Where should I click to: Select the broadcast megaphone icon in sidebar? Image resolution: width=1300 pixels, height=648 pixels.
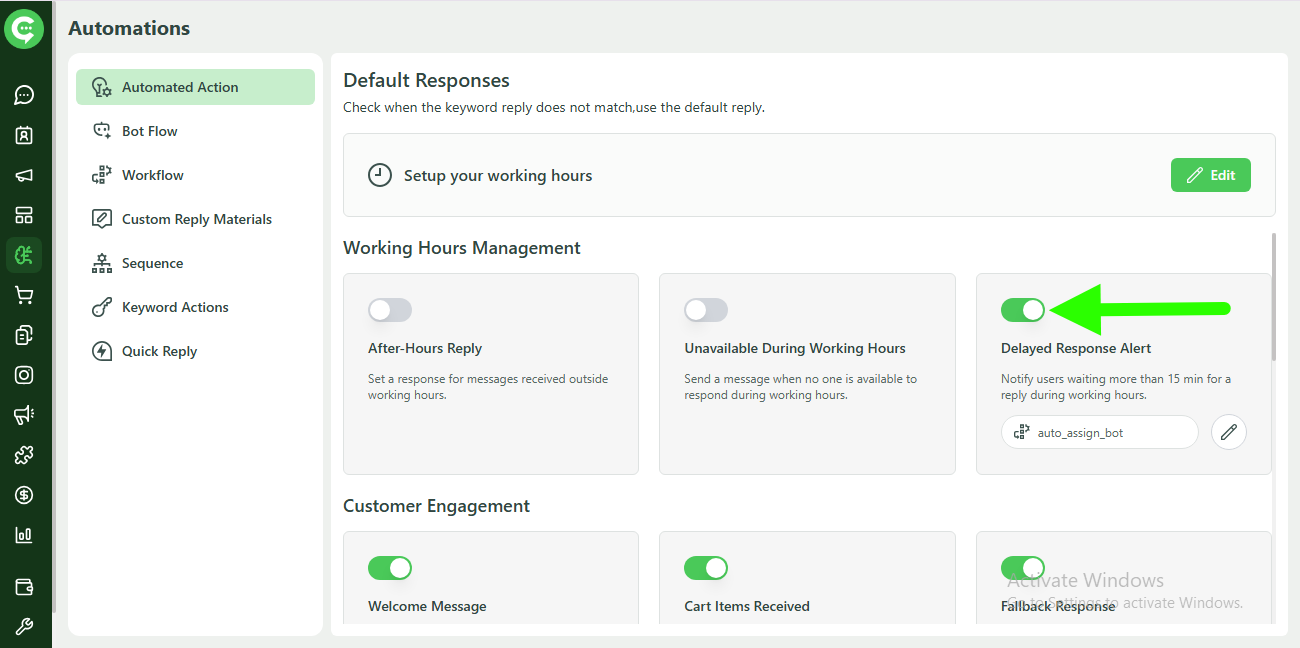24,175
